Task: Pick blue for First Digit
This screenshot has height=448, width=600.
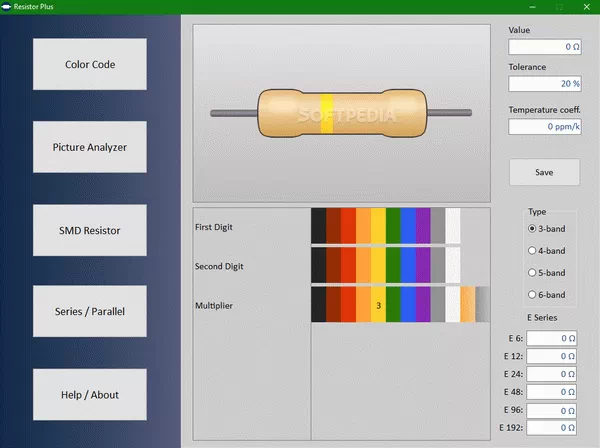Action: (x=408, y=226)
